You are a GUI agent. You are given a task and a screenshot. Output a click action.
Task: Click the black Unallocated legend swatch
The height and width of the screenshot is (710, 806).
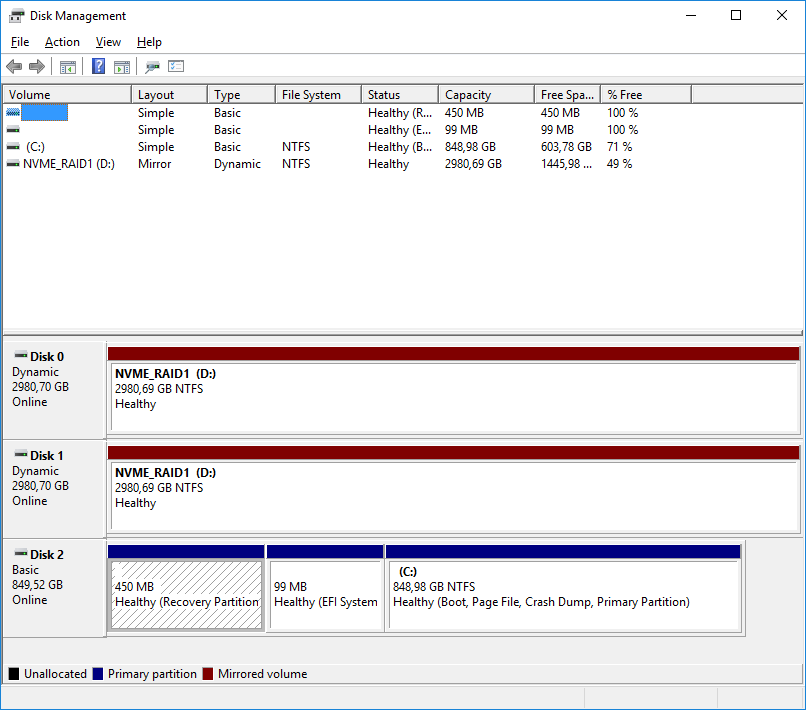tap(14, 674)
